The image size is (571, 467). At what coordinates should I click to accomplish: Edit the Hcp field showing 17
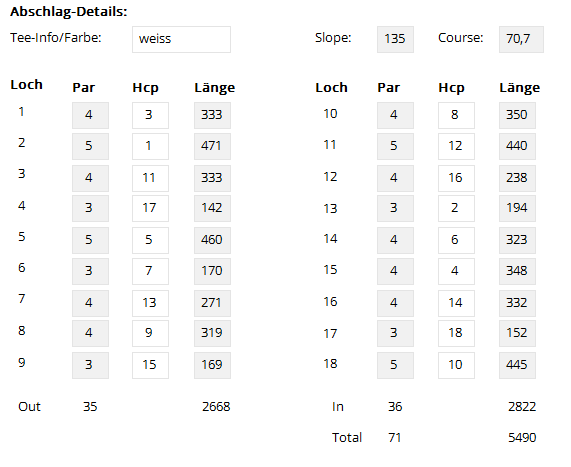(150, 208)
